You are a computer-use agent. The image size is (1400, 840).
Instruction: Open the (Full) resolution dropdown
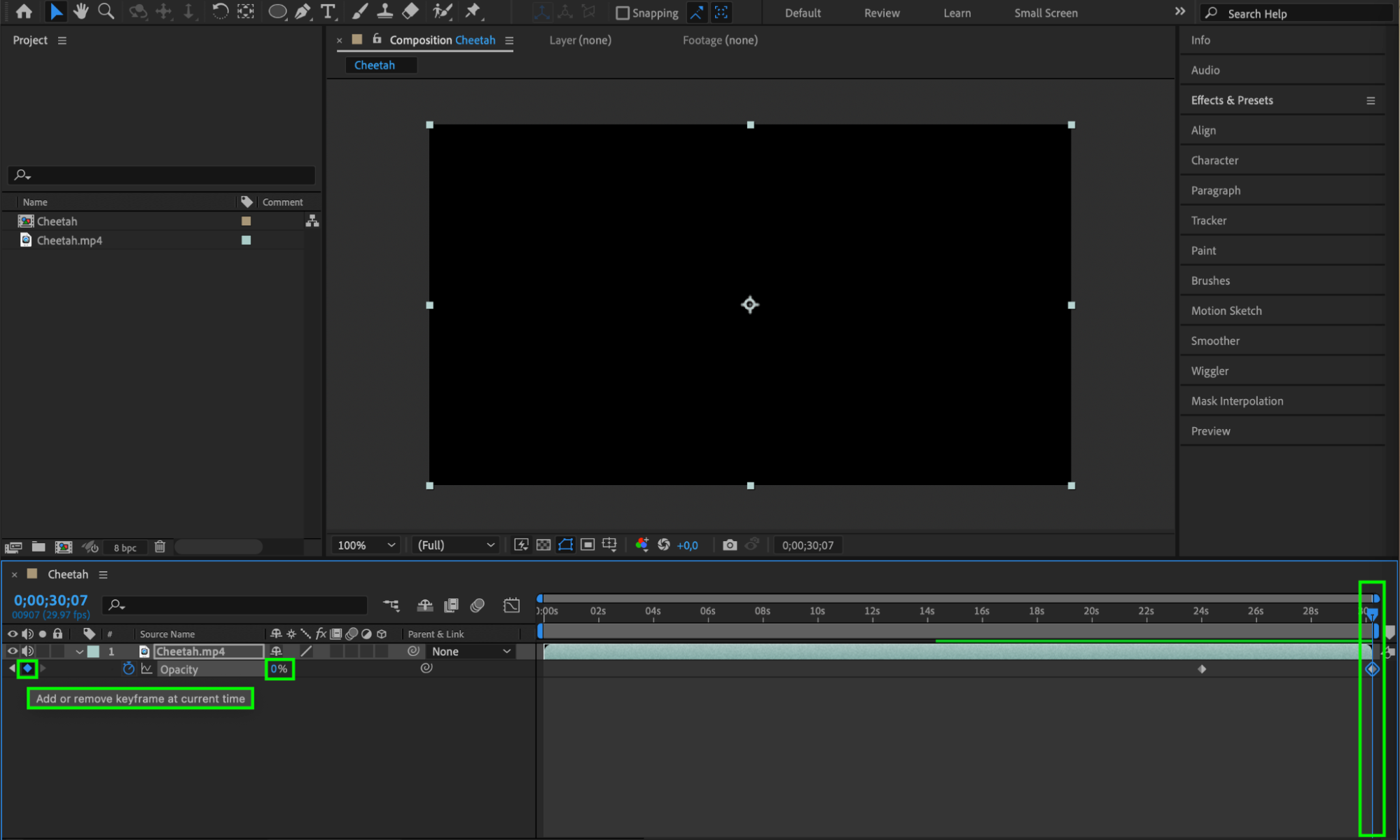coord(456,545)
